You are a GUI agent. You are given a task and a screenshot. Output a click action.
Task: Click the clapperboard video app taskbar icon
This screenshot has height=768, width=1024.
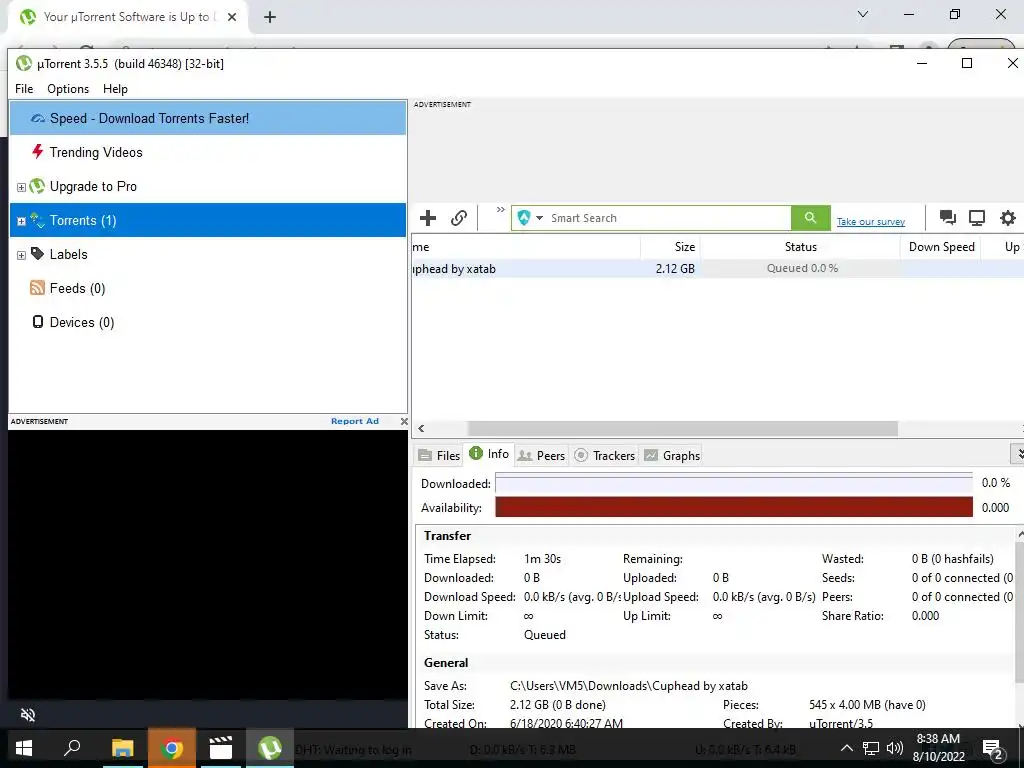221,748
